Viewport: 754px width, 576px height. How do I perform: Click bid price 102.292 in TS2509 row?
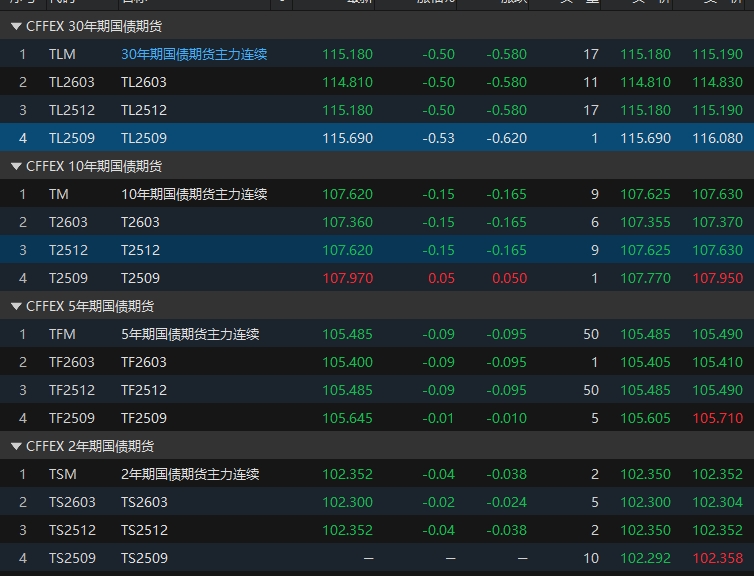pos(645,558)
